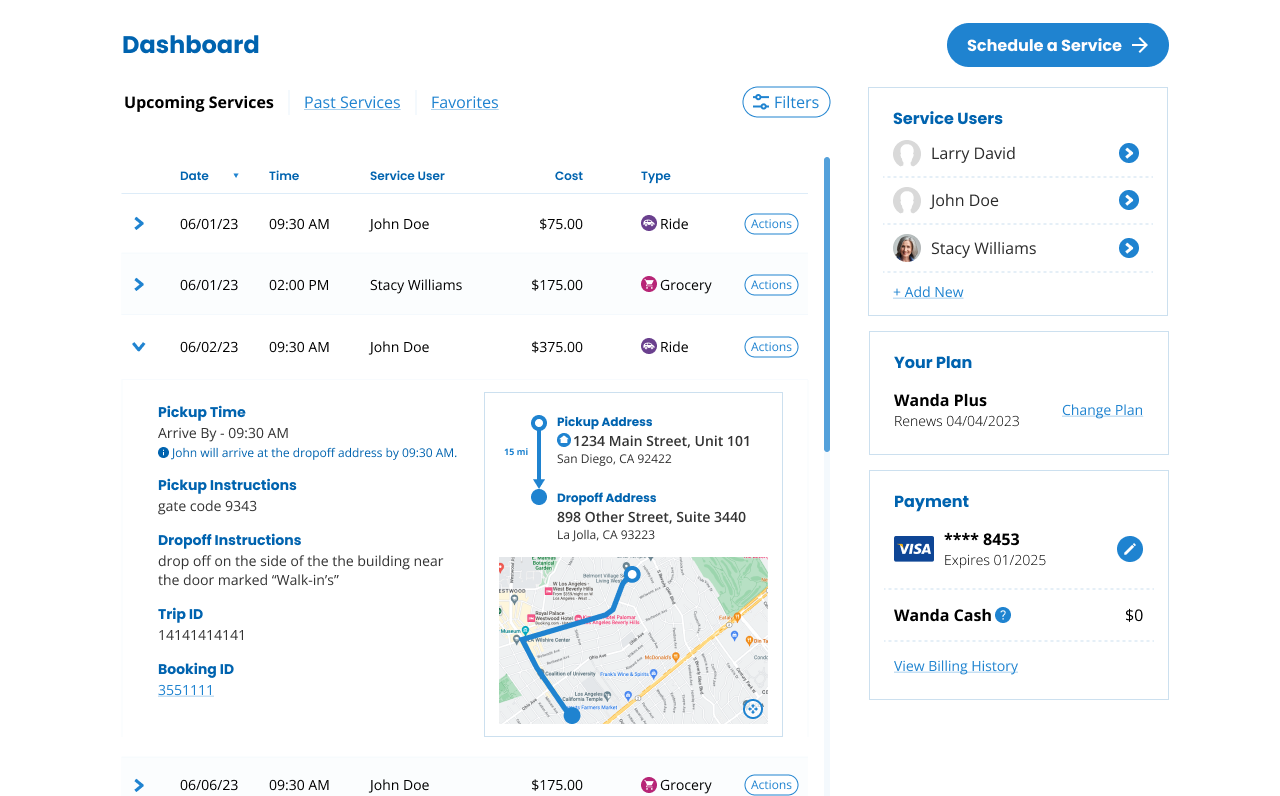Expand the 06/01/23 Stacy Williams row
The image size is (1280, 796).
139,285
